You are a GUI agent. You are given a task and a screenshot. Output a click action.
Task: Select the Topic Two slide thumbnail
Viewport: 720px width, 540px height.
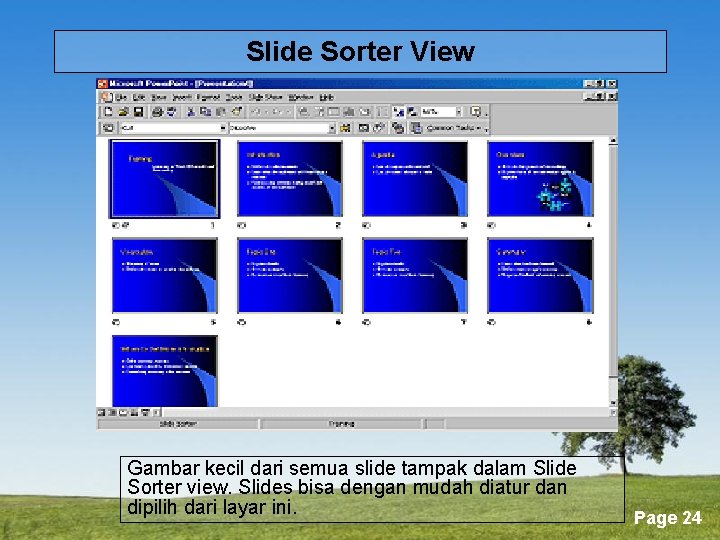pos(415,276)
